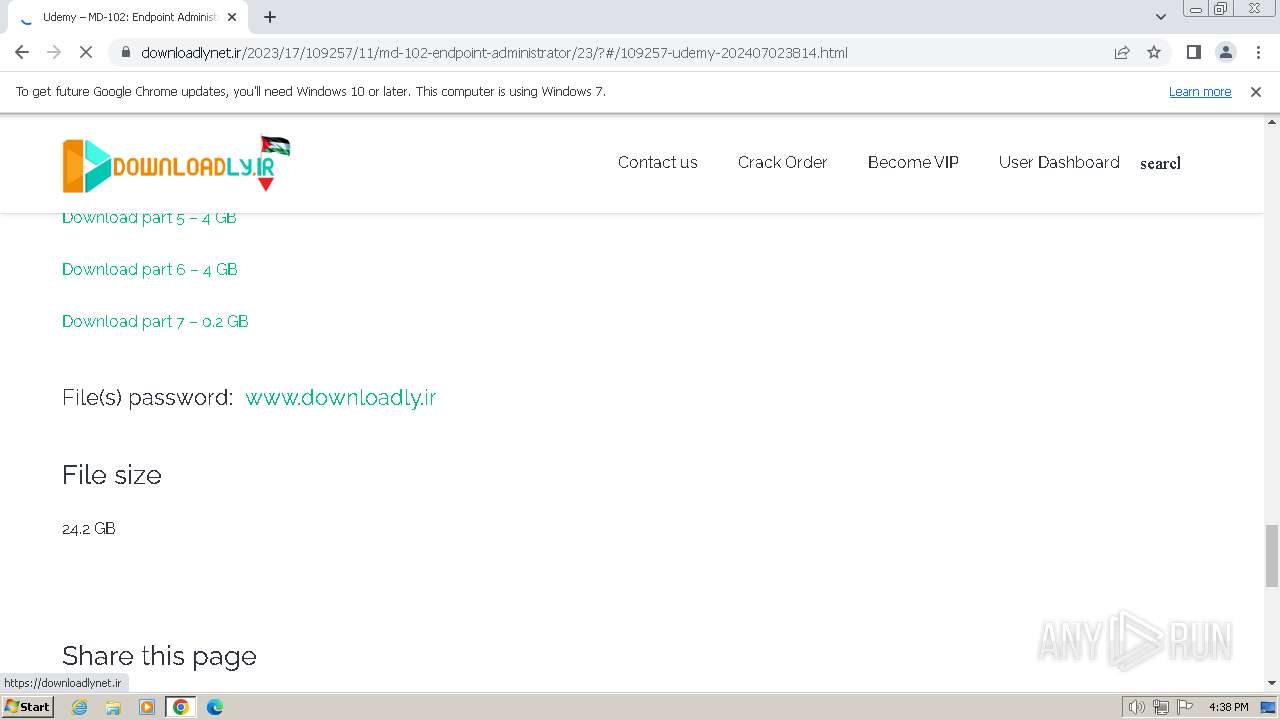
Task: Select Chrome in the taskbar
Action: coord(181,707)
